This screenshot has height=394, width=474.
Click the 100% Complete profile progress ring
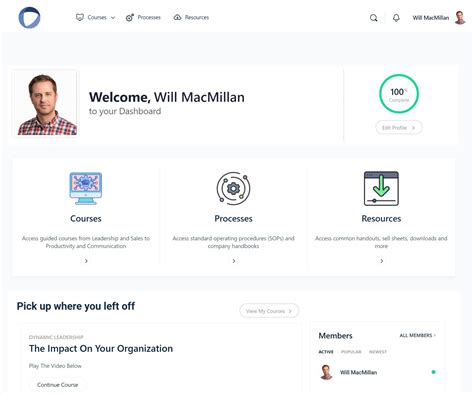[399, 94]
